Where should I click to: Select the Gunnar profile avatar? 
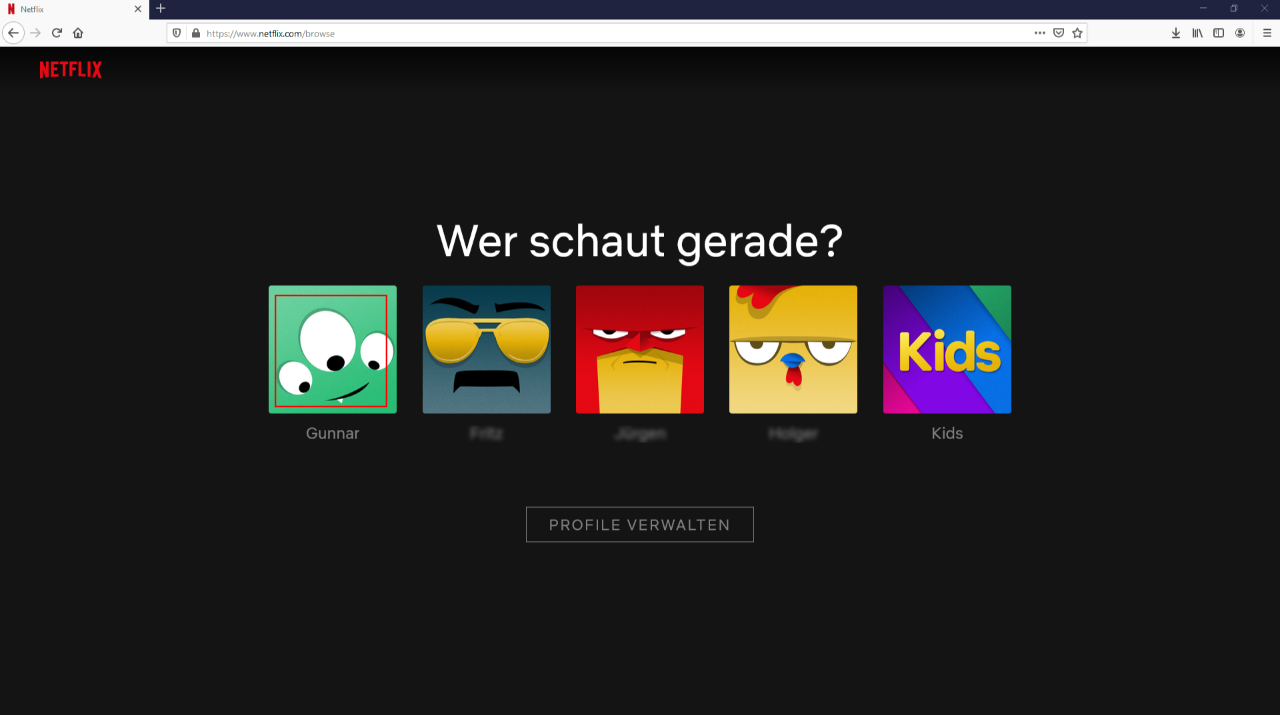click(332, 349)
